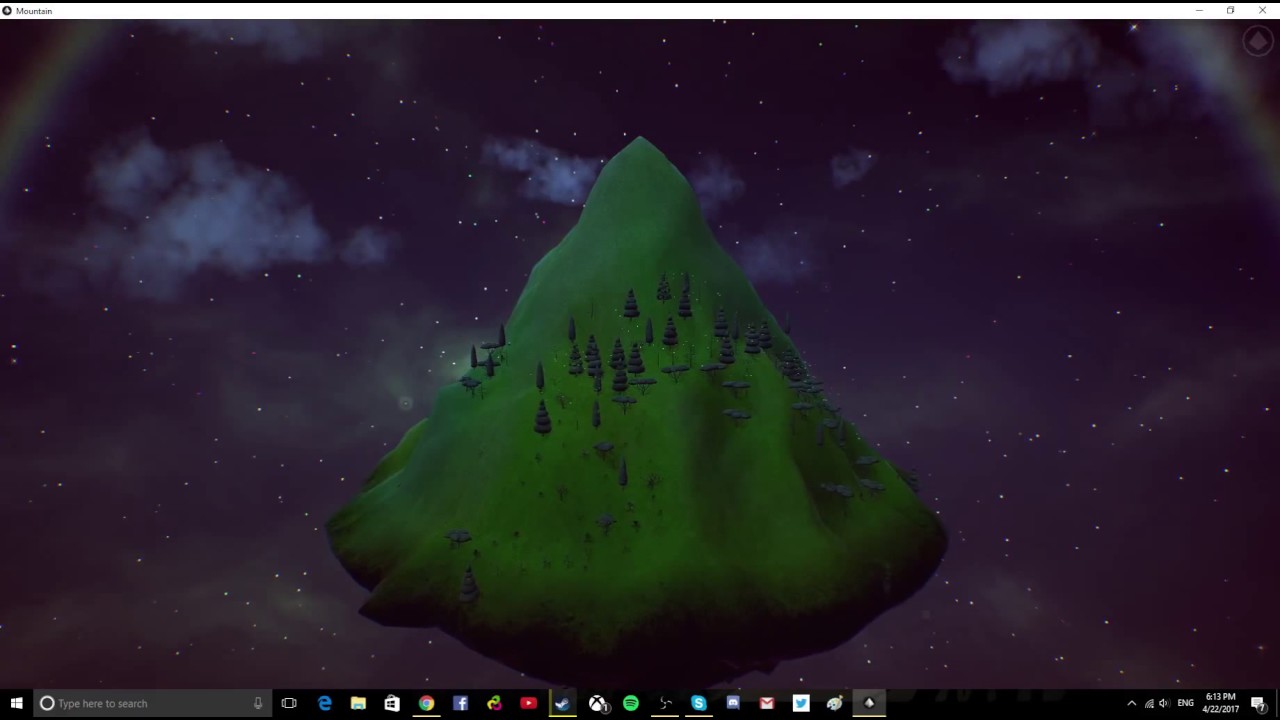Open the yellow-pink knot taskbar icon

[494, 703]
